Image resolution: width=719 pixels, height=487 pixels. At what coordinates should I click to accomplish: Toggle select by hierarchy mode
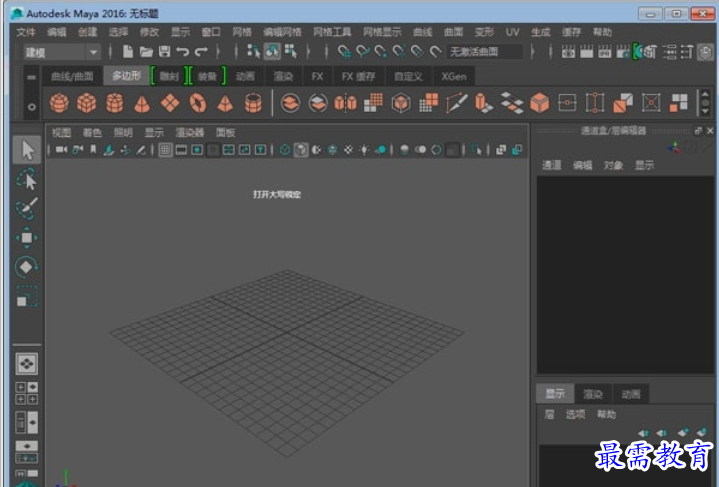(253, 51)
